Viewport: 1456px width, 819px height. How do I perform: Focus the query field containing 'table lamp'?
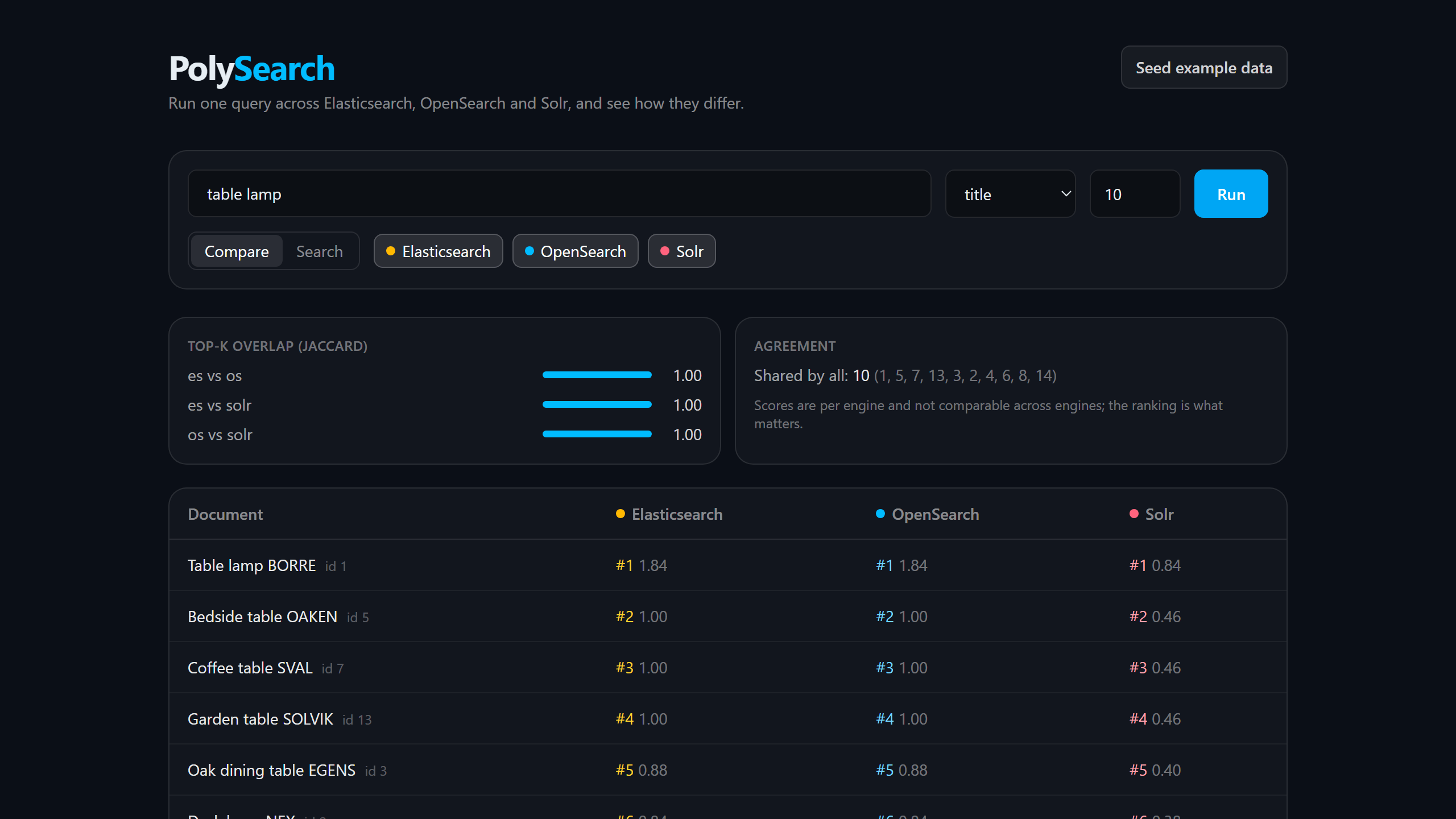tap(559, 194)
